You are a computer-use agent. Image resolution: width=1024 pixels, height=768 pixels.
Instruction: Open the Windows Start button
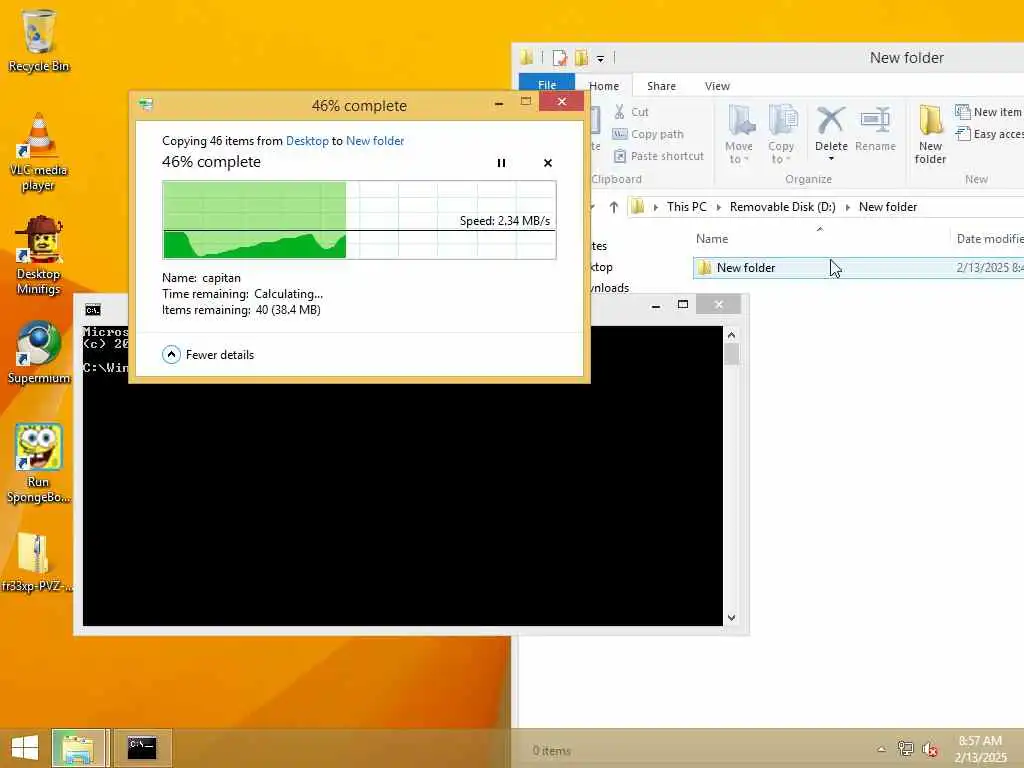[x=25, y=747]
